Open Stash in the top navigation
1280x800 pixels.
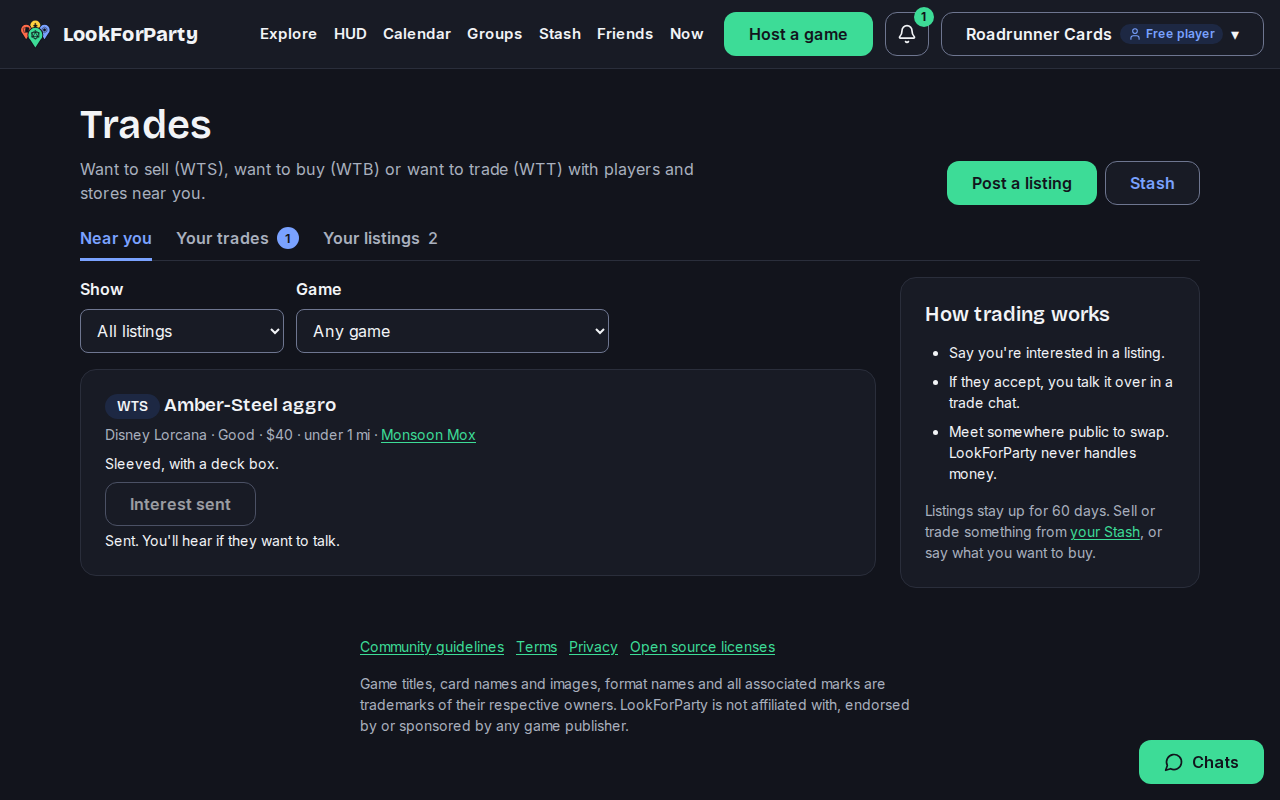click(x=560, y=34)
